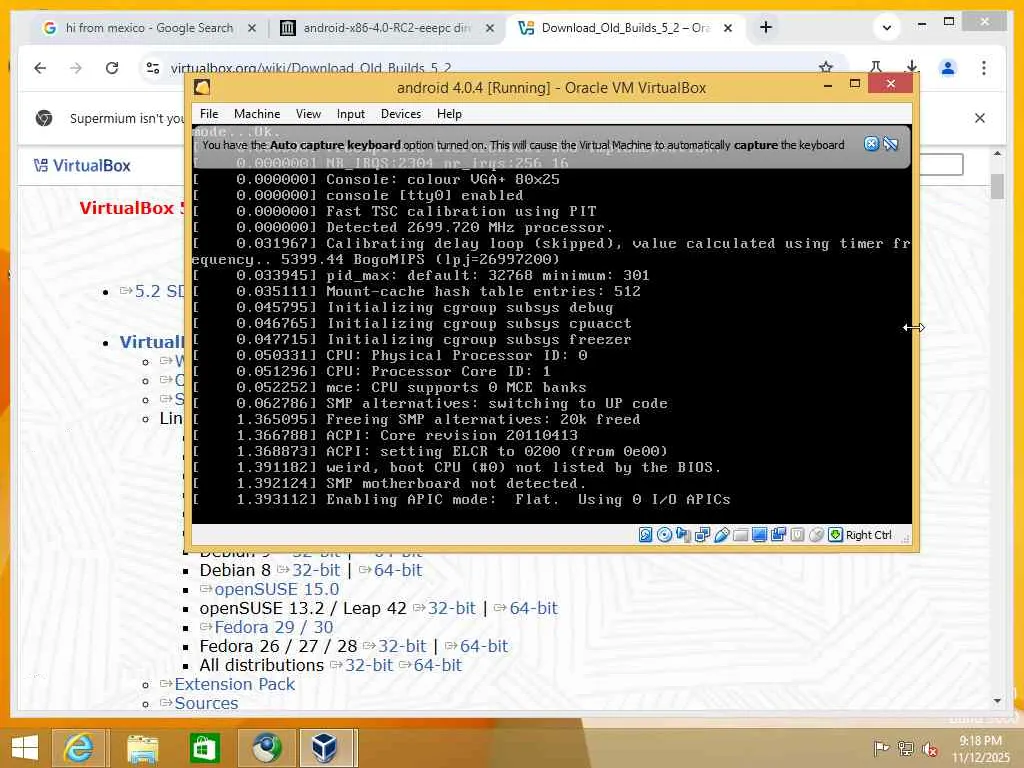Go back in the browser
Image resolution: width=1024 pixels, height=768 pixels.
pyautogui.click(x=40, y=68)
